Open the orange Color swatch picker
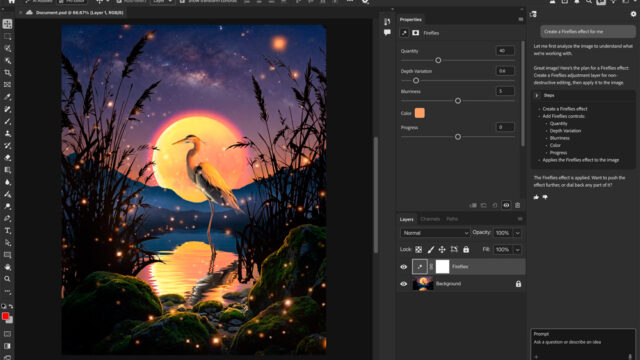 point(420,113)
